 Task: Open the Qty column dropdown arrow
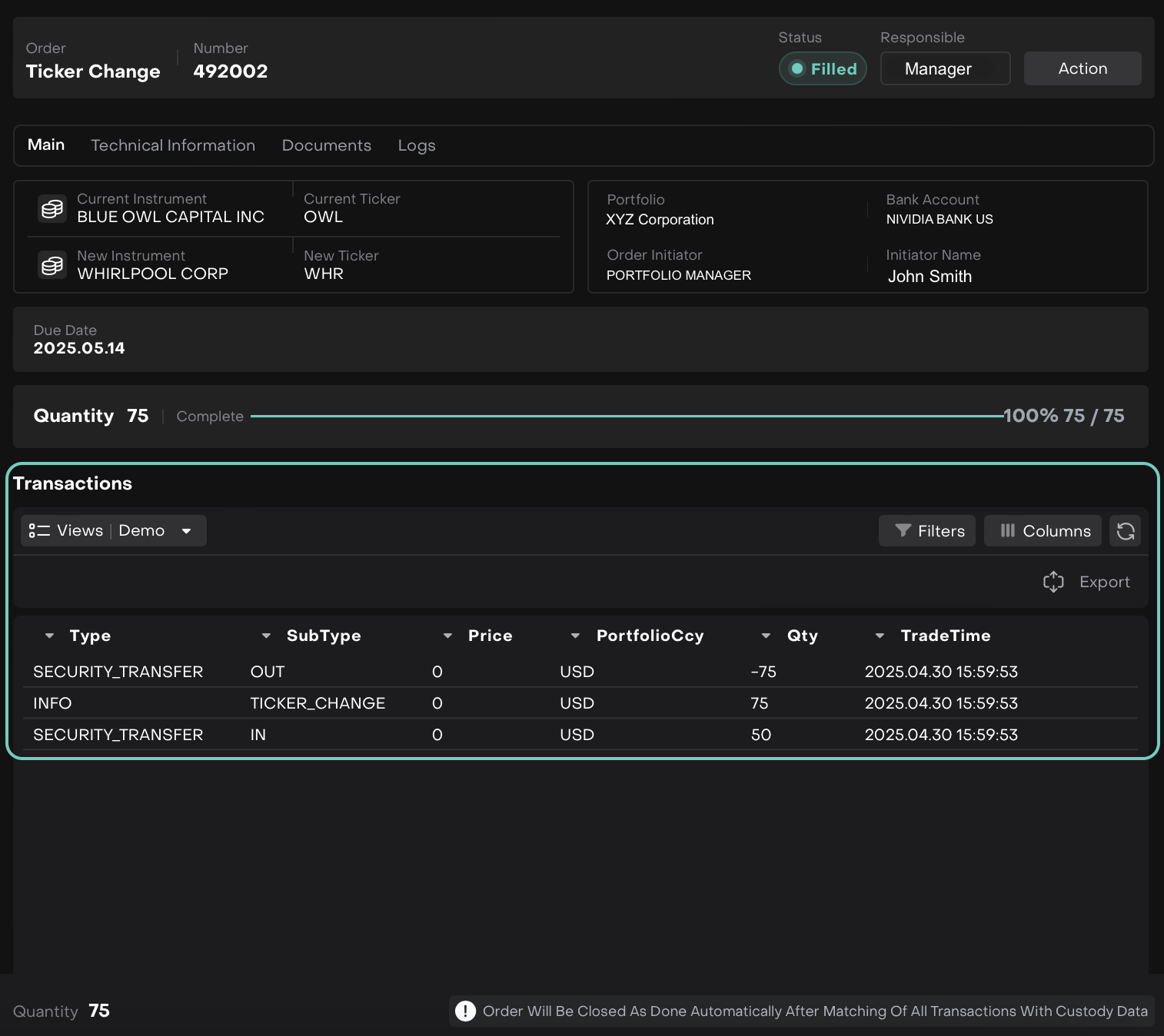pyautogui.click(x=766, y=636)
